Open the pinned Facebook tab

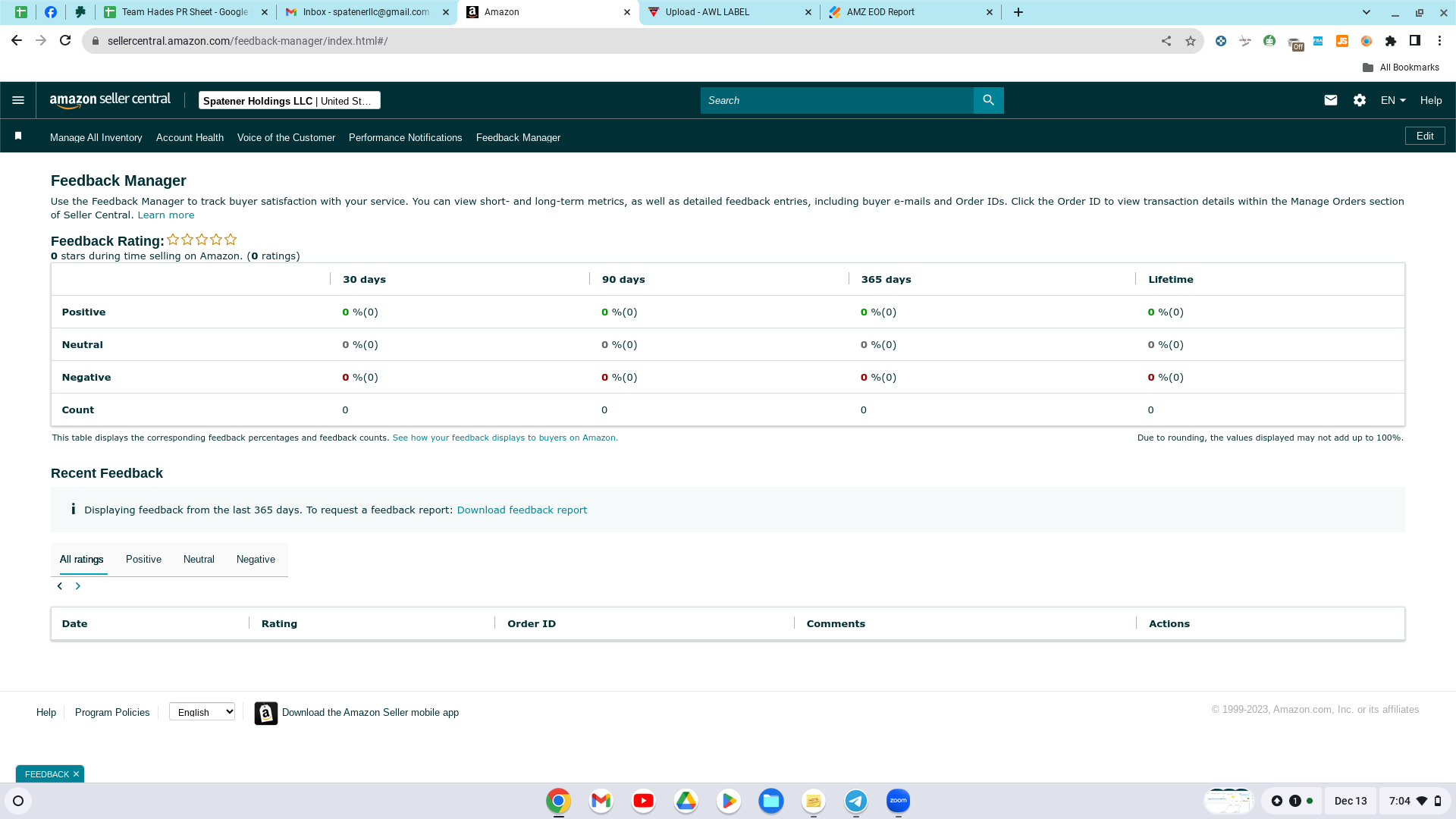[51, 12]
